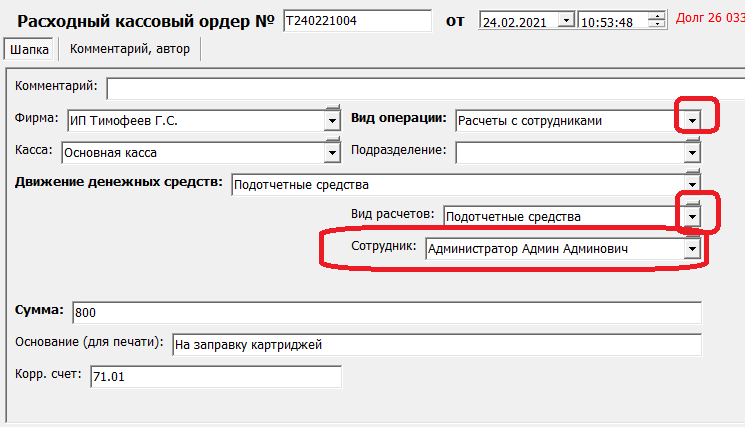Viewport: 745px width, 427px height.
Task: Switch to the Шапка tab
Action: (29, 48)
